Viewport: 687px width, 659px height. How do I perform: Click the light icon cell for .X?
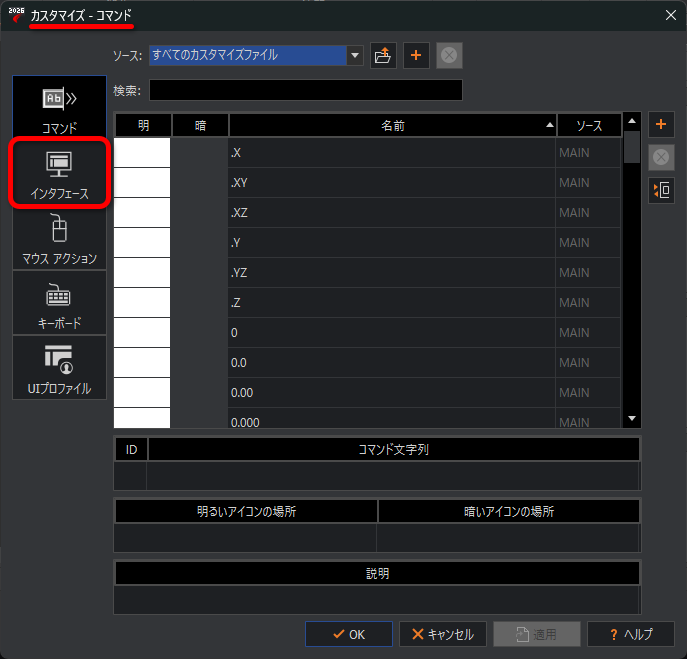pos(142,153)
